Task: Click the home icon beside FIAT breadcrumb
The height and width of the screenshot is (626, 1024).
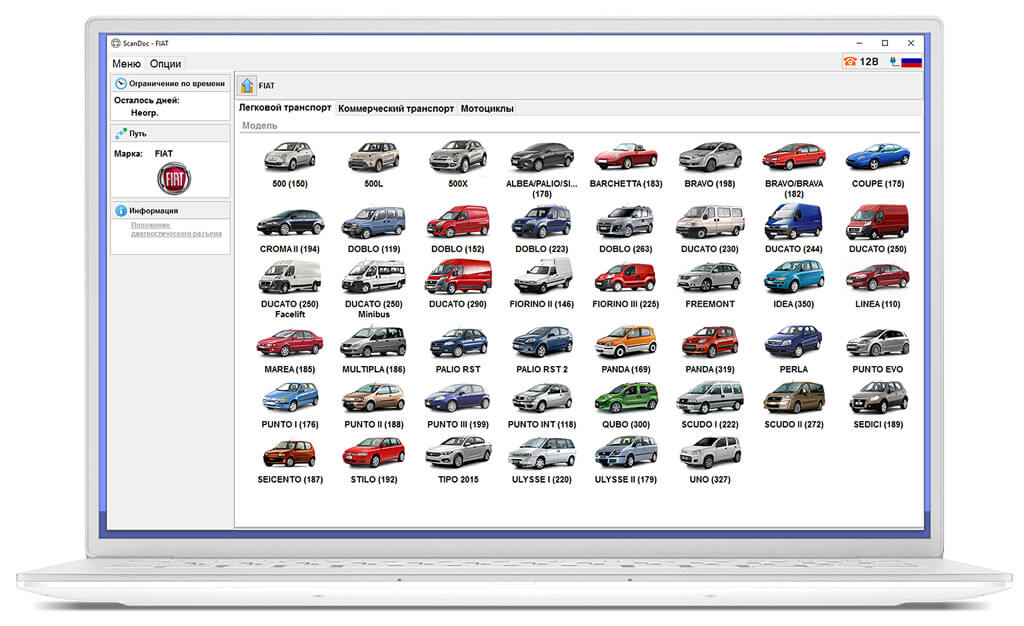Action: tap(247, 86)
